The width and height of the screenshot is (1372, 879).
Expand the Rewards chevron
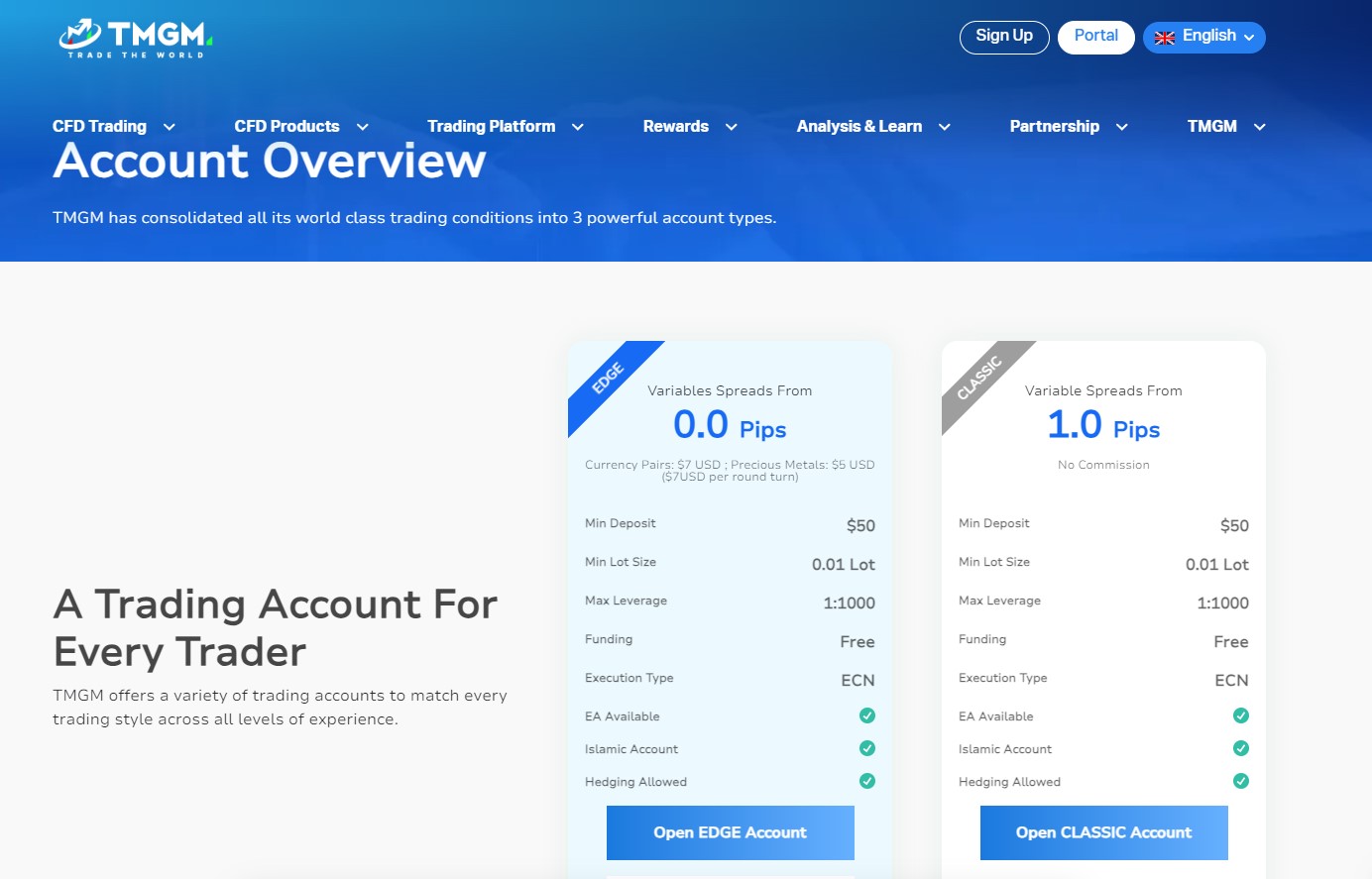(732, 127)
